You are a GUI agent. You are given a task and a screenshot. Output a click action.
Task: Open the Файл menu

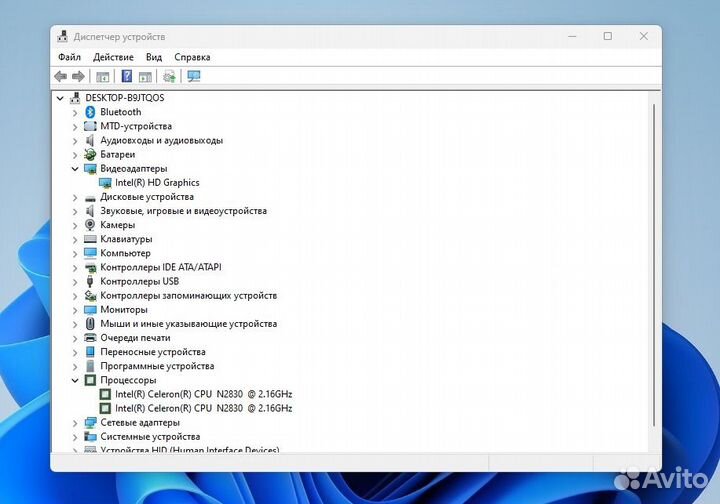coord(69,57)
